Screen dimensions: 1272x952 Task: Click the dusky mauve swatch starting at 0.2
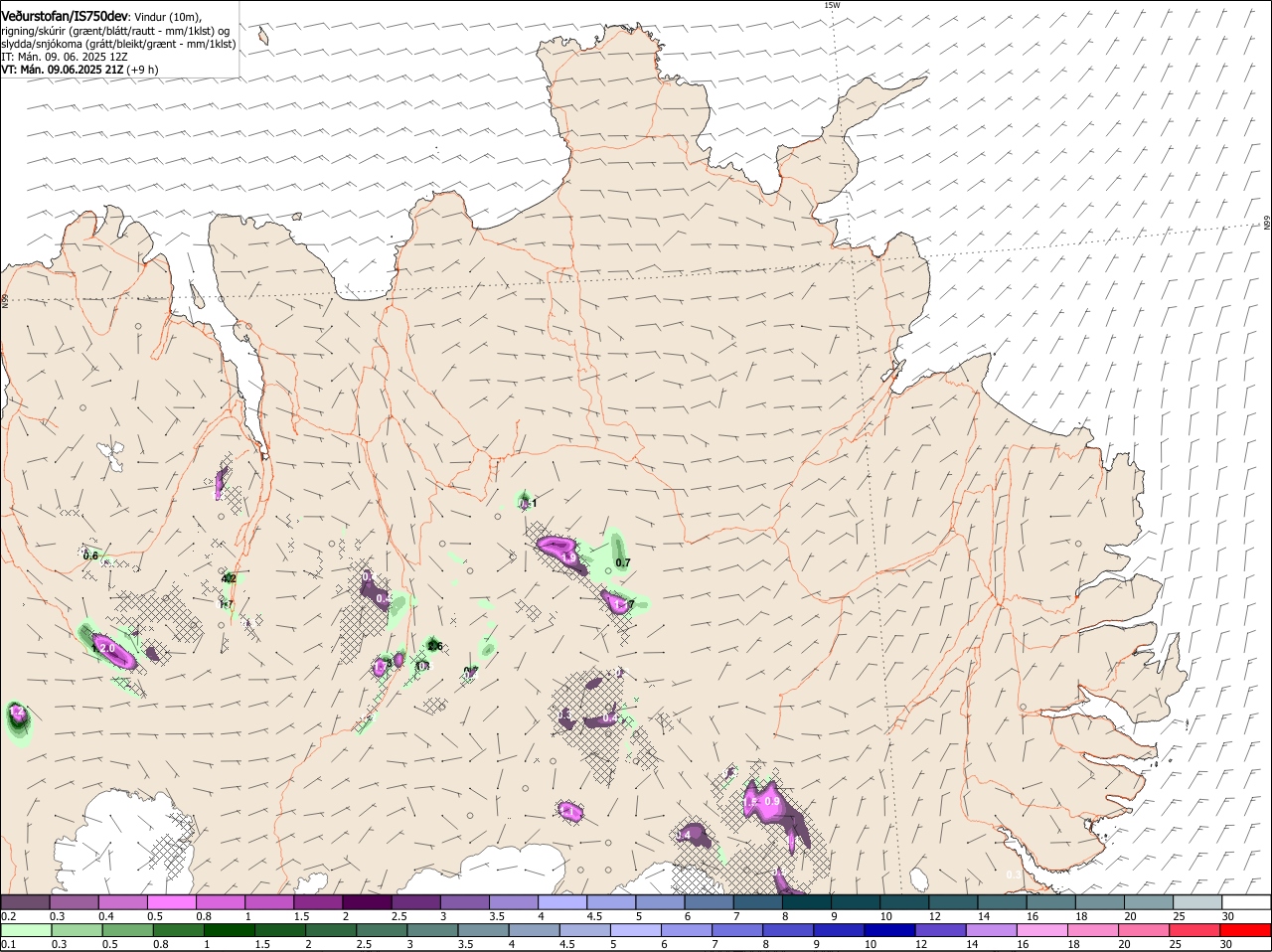pos(25,902)
